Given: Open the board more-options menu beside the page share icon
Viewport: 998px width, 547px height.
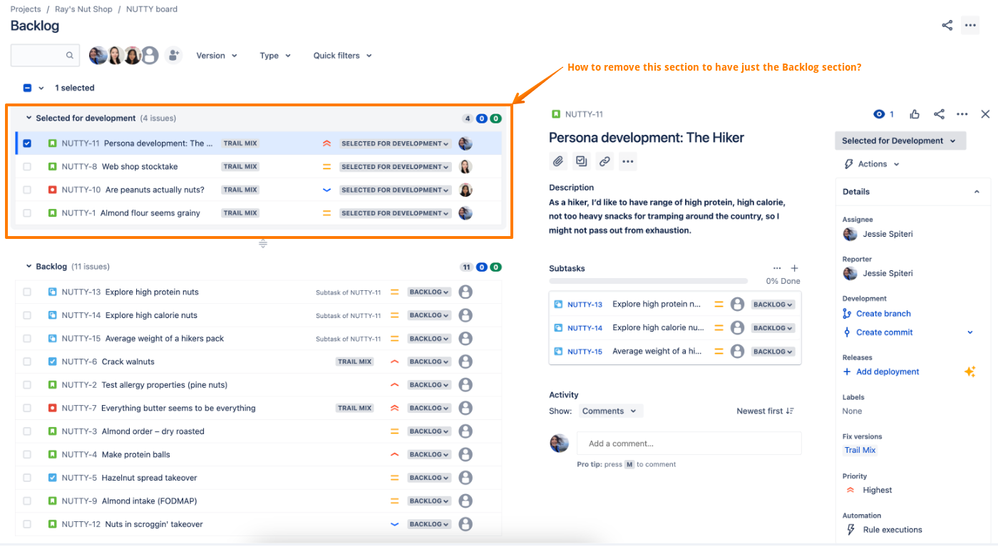Looking at the screenshot, I should point(970,25).
